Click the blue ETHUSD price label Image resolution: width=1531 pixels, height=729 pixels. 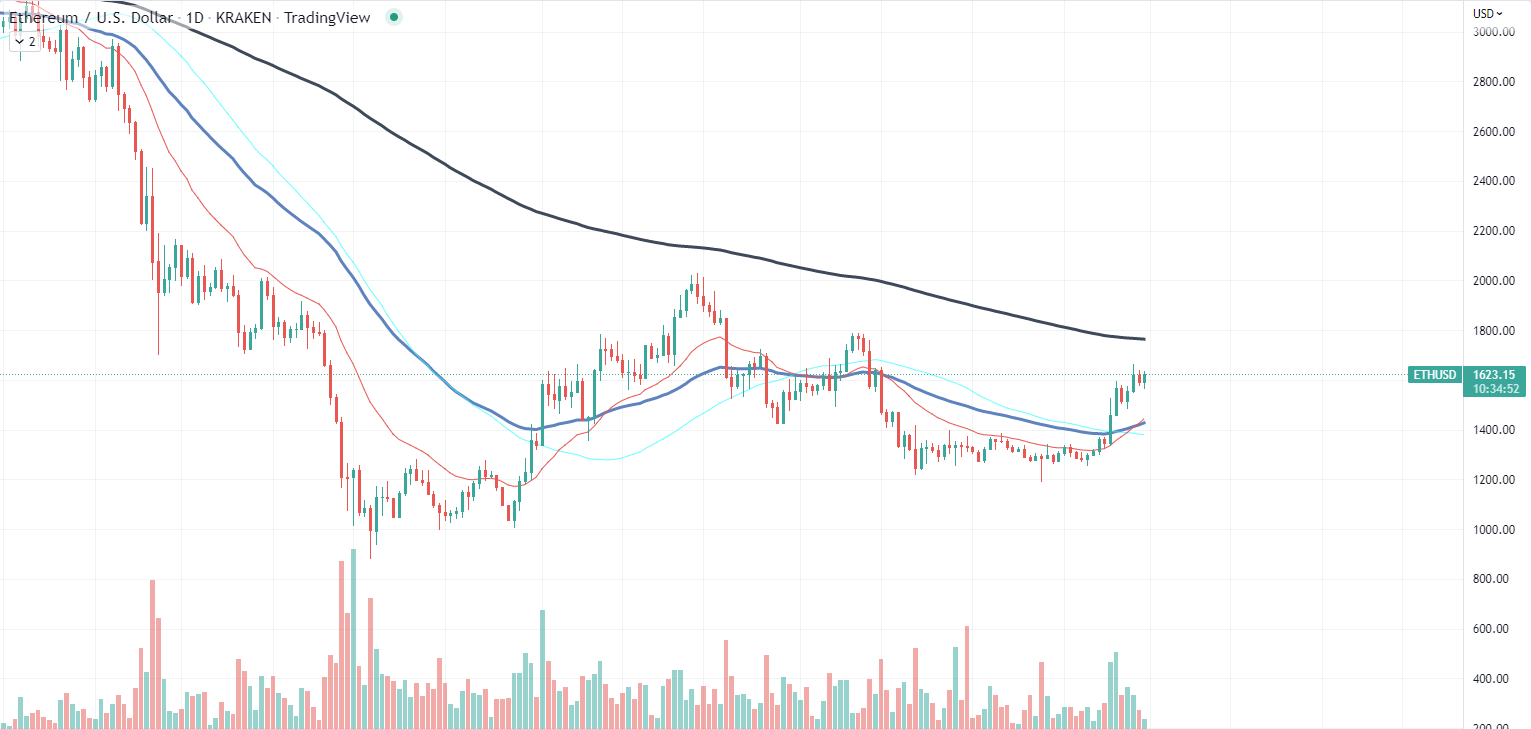point(1434,375)
